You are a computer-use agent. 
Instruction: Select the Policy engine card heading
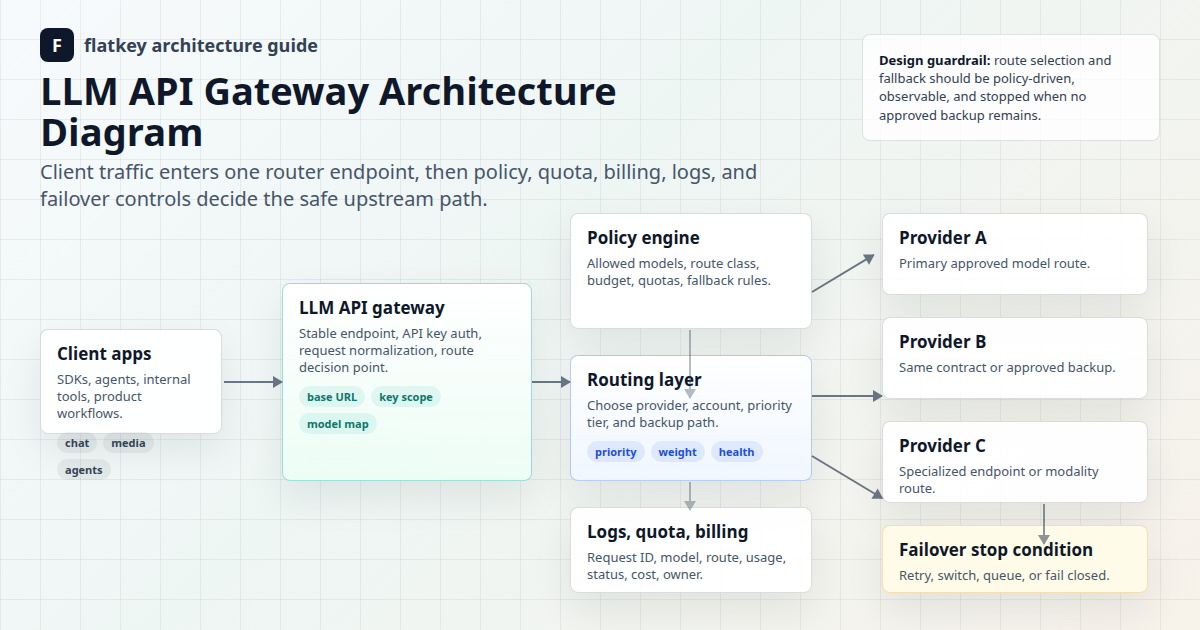pos(643,238)
